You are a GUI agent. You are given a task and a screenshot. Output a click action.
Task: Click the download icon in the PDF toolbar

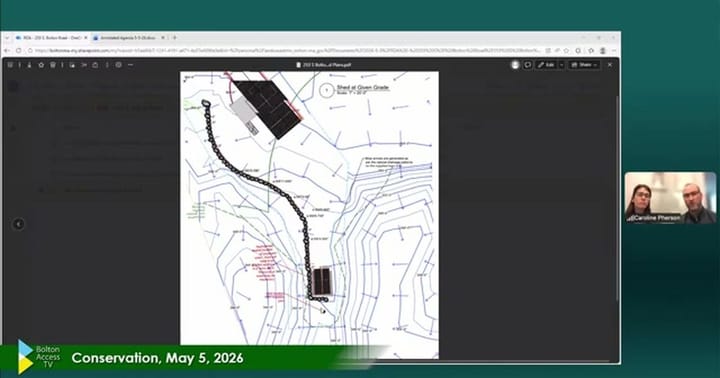(x=29, y=65)
